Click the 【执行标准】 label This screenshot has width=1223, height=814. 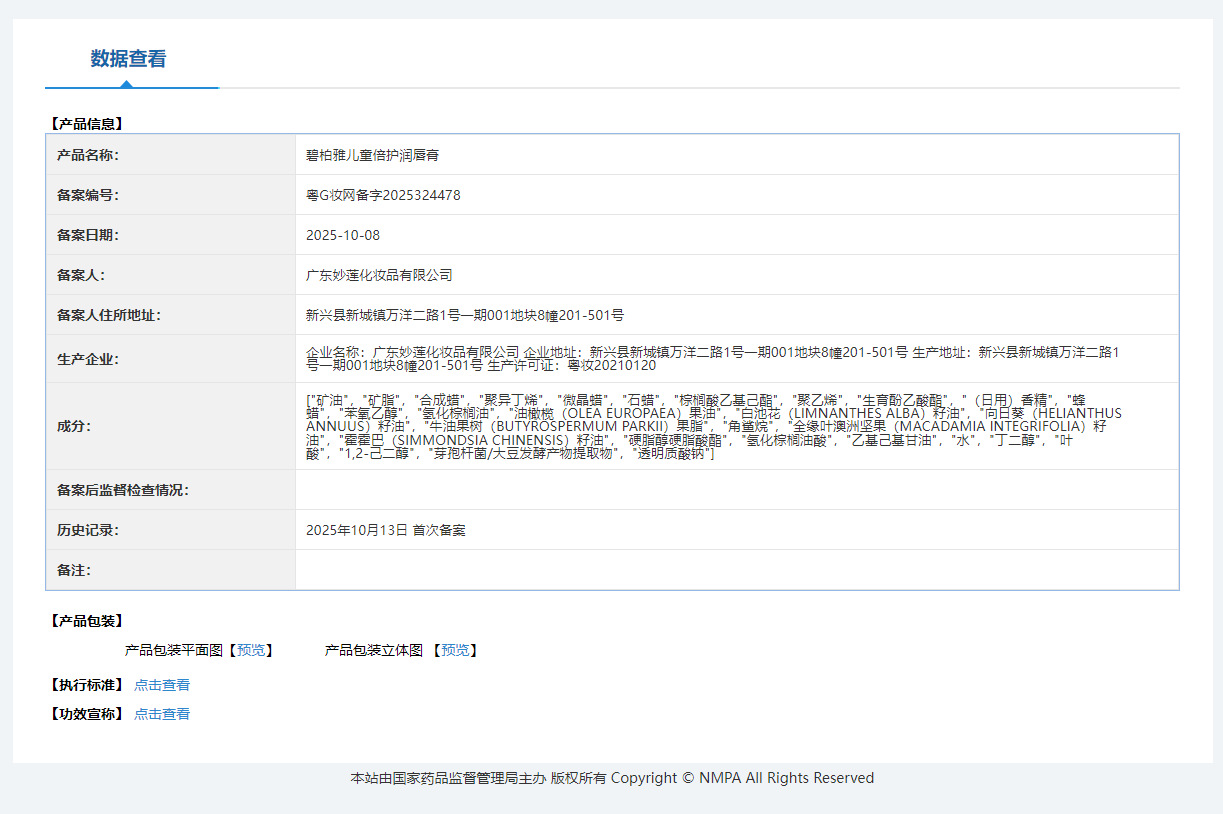(86, 685)
